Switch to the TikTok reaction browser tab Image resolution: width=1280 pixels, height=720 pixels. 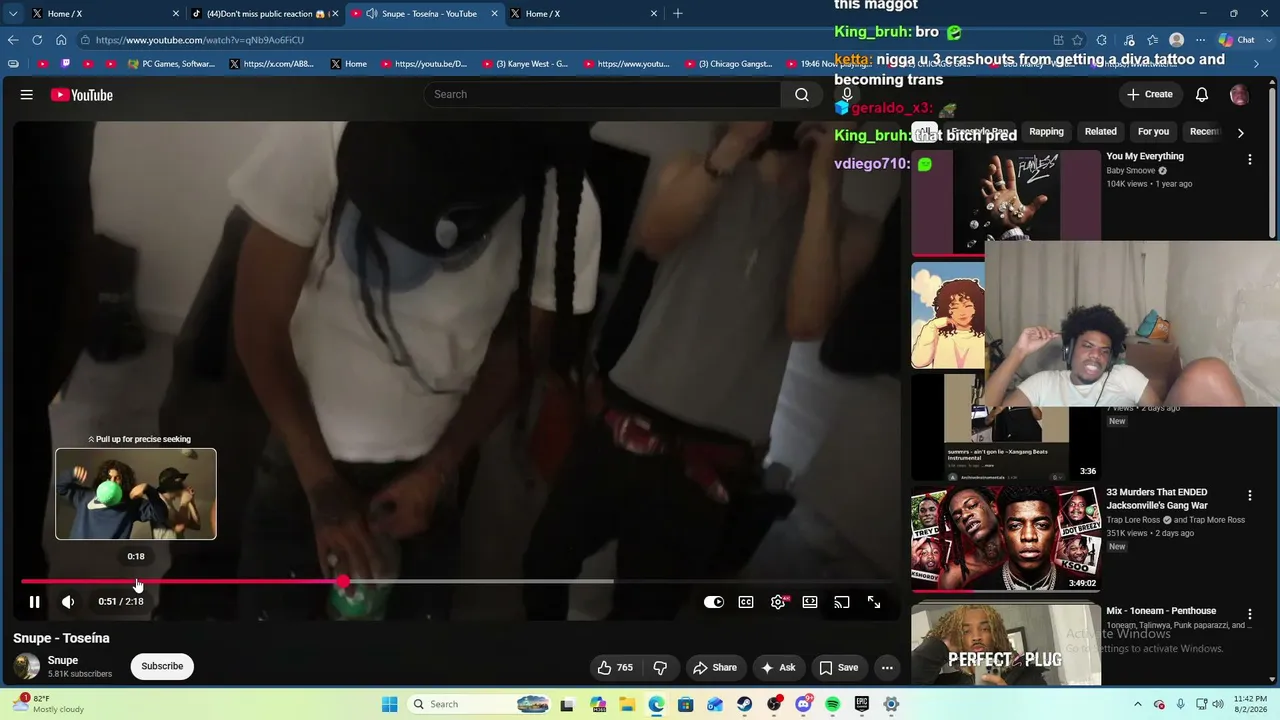tap(264, 14)
